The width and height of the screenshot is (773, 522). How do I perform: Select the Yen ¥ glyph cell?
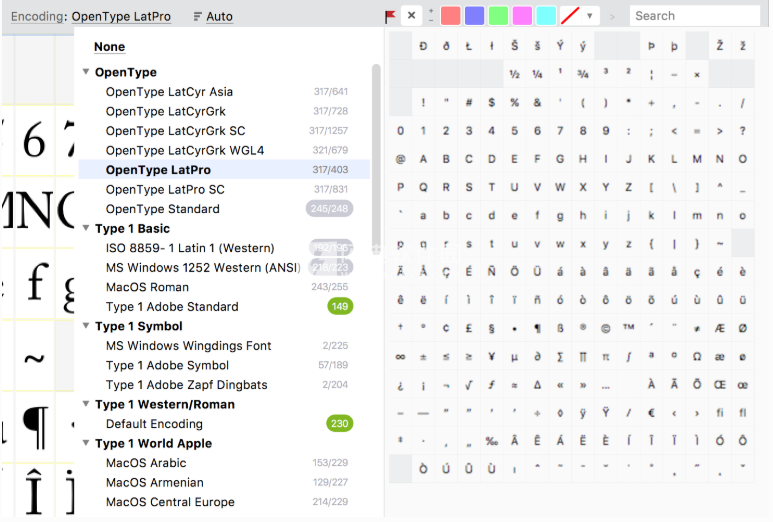(492, 356)
